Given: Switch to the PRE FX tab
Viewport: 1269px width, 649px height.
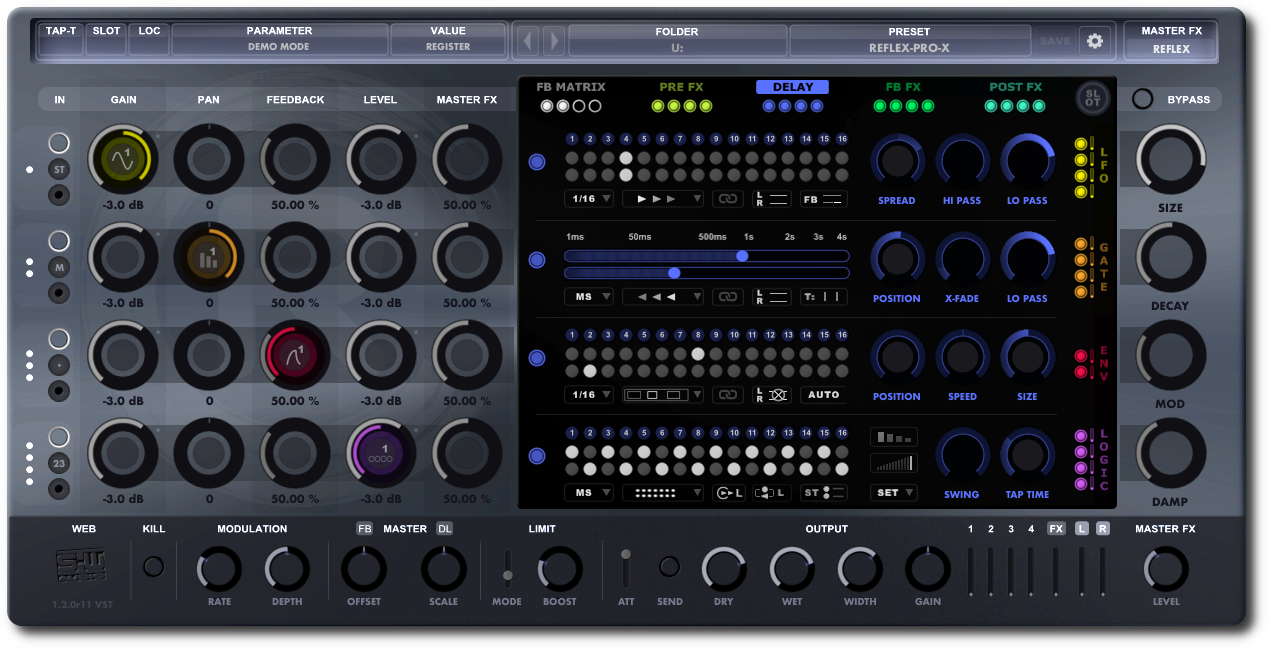Looking at the screenshot, I should click(681, 87).
